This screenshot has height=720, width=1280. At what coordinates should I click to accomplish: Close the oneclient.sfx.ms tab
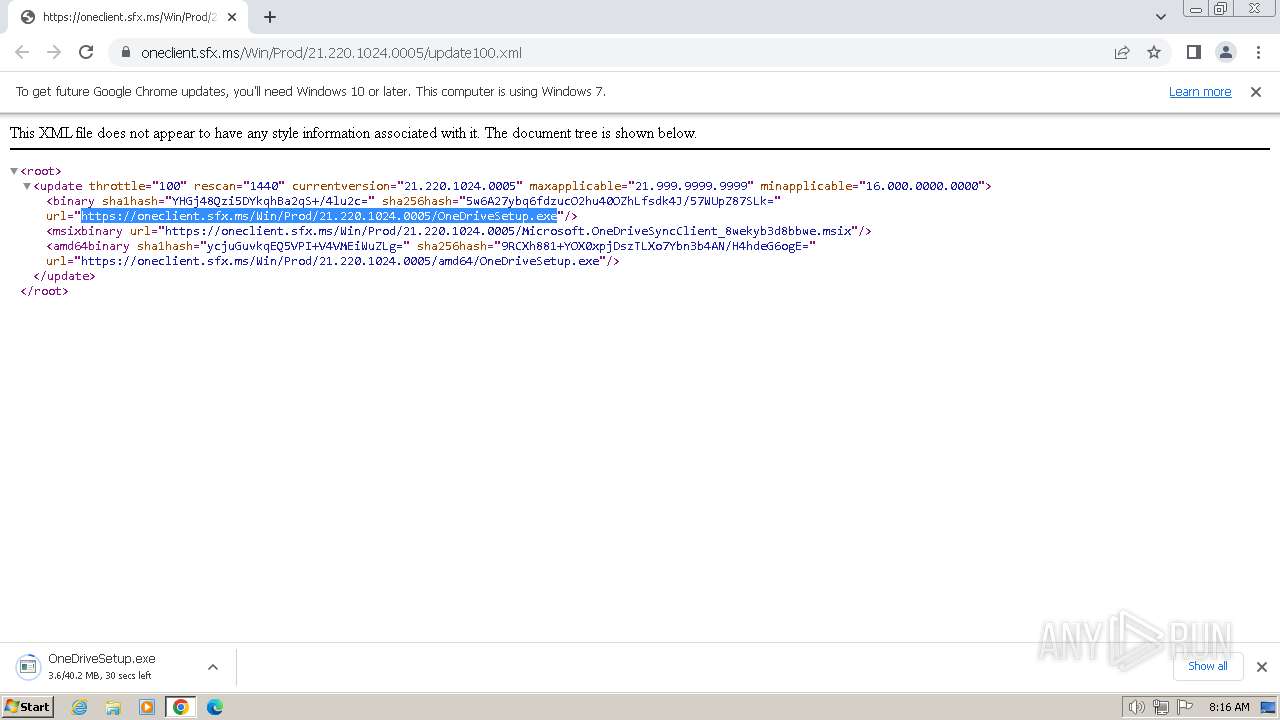click(x=232, y=17)
